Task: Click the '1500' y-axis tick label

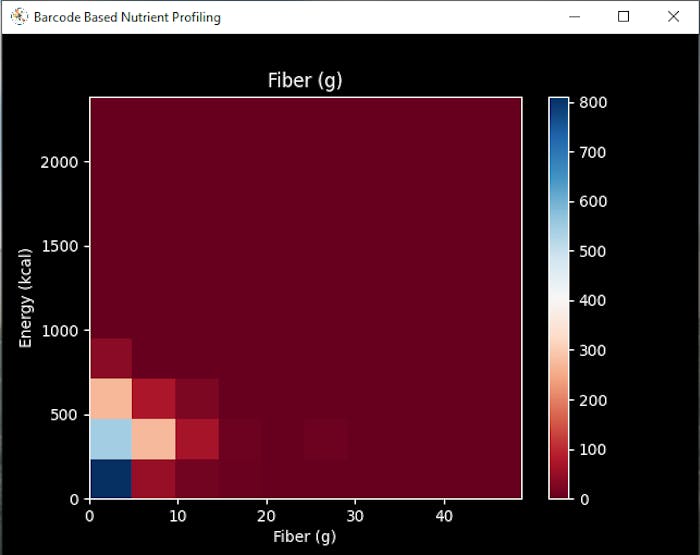Action: [59, 246]
